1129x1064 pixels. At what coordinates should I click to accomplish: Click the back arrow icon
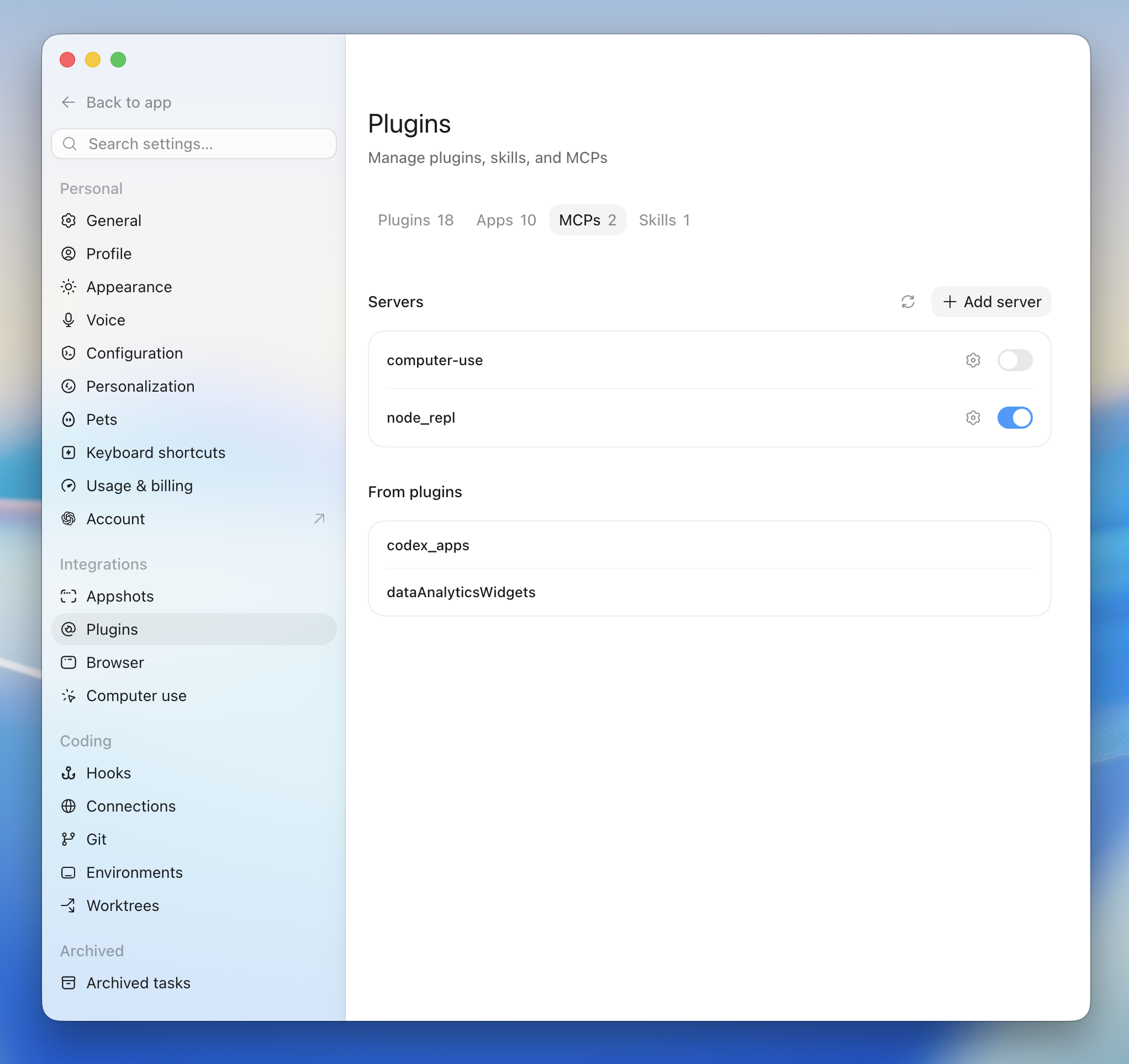point(68,102)
